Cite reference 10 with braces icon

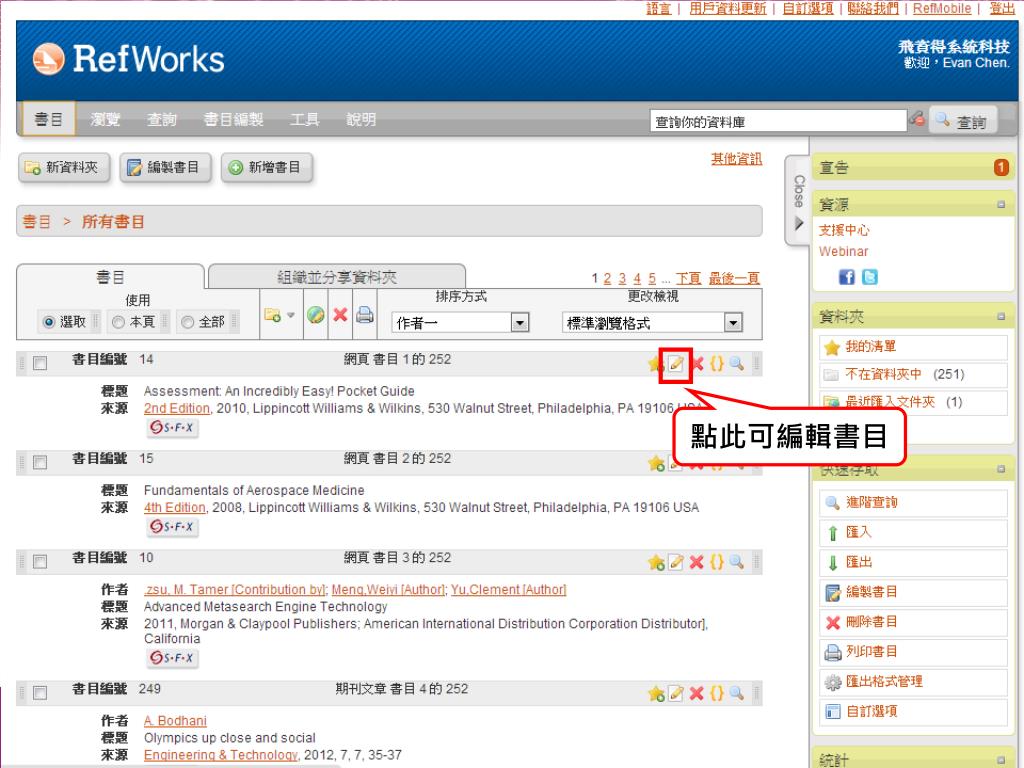(717, 562)
